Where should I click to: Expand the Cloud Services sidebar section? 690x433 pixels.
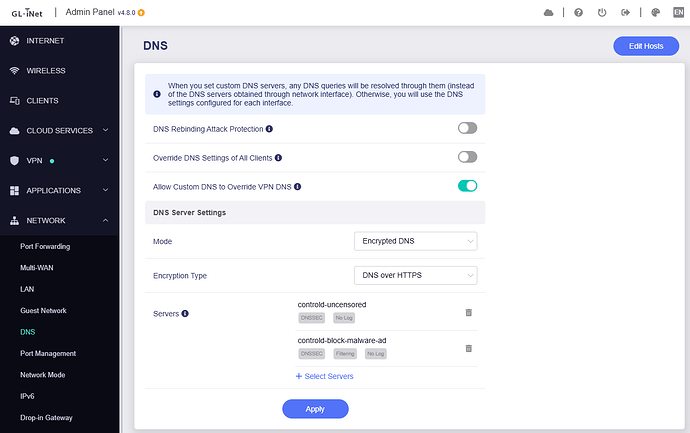tap(58, 130)
